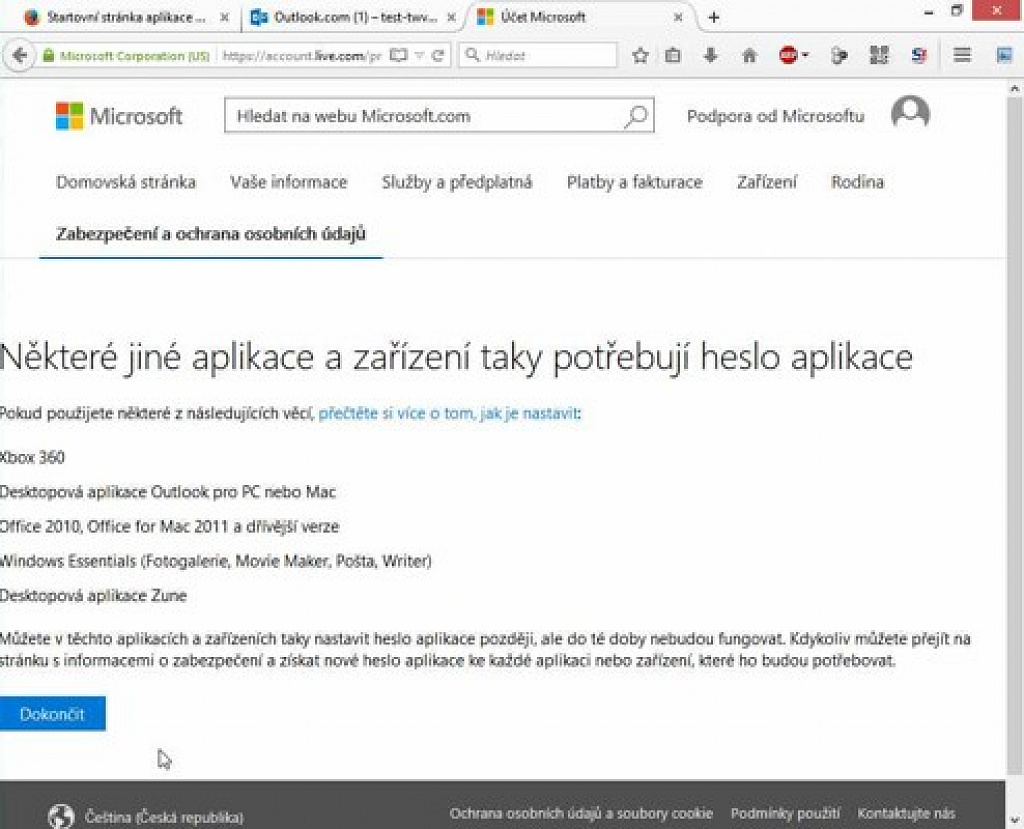Follow přečtěte si více o tom link
The image size is (1024, 829).
pos(448,414)
